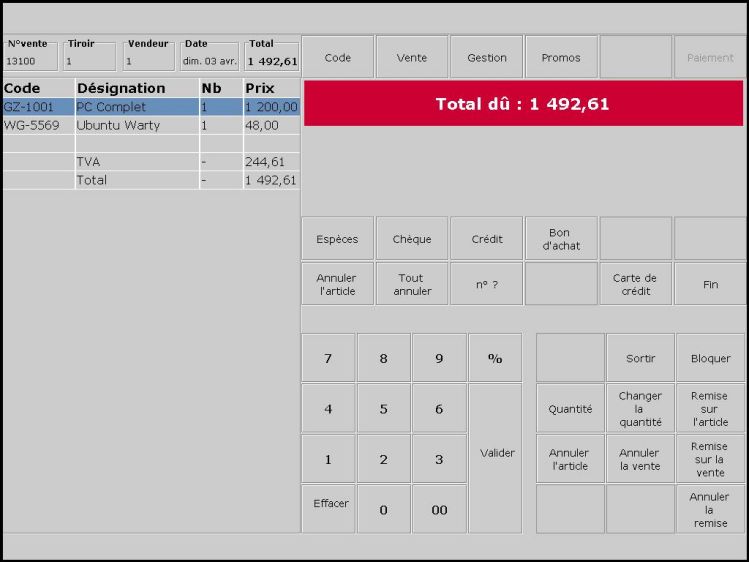Click the Sortir button
Image resolution: width=749 pixels, height=562 pixels.
(x=640, y=358)
